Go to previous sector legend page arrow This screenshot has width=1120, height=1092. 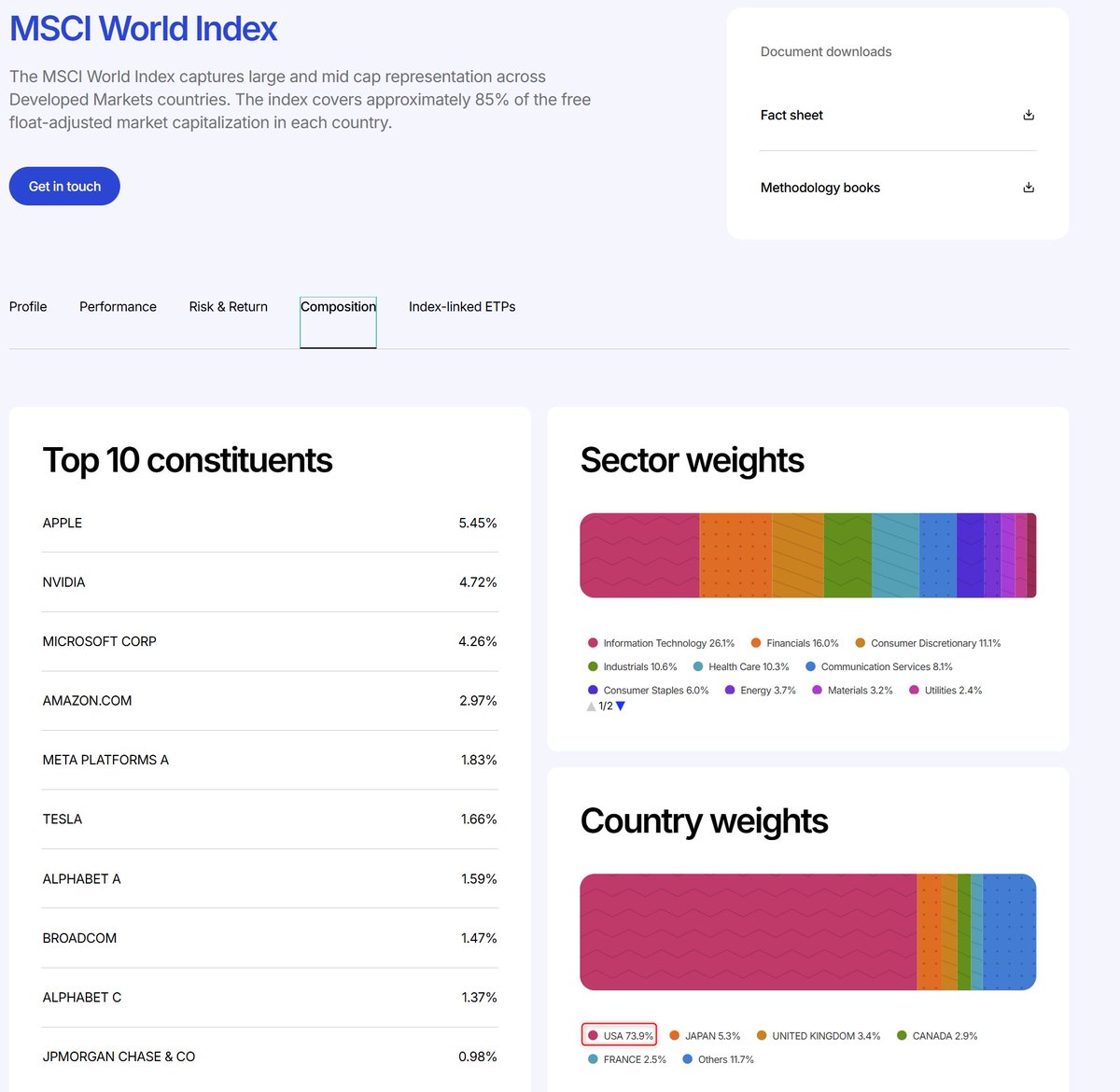(591, 707)
